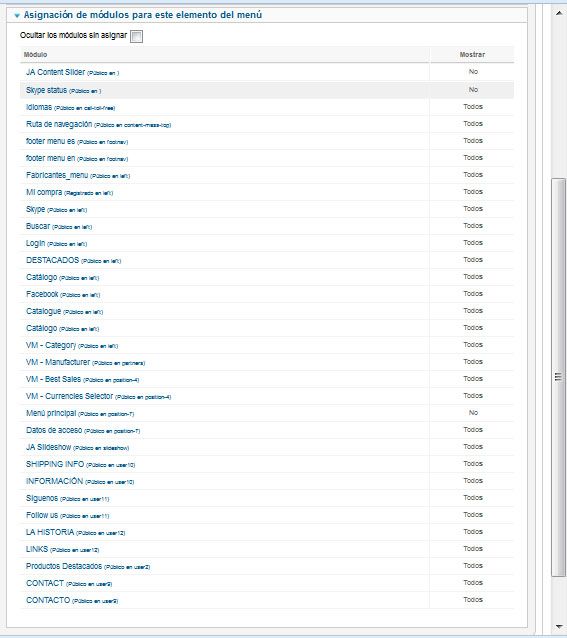Open the VM - Manufacturer module
Screen dimensions: 567x638
coord(58,362)
